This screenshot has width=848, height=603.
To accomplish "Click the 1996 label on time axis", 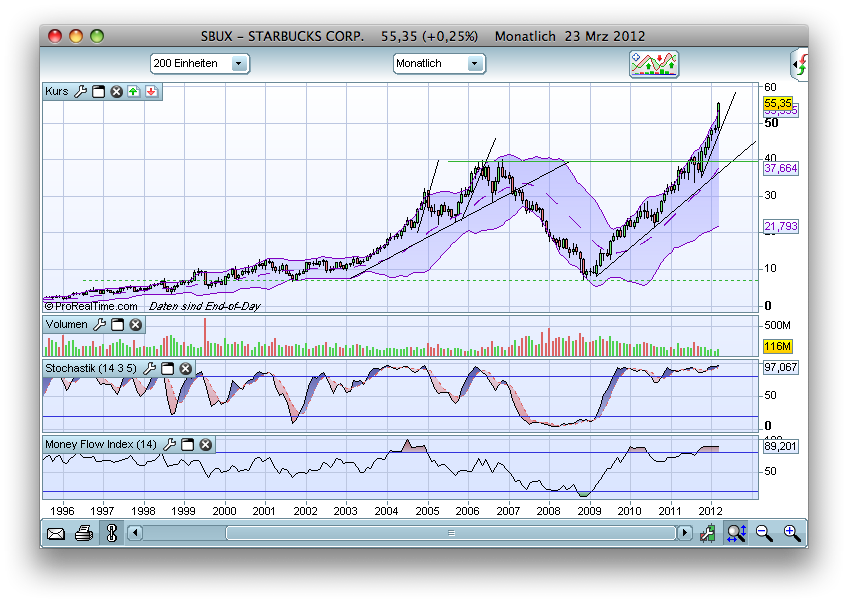I will 62,511.
